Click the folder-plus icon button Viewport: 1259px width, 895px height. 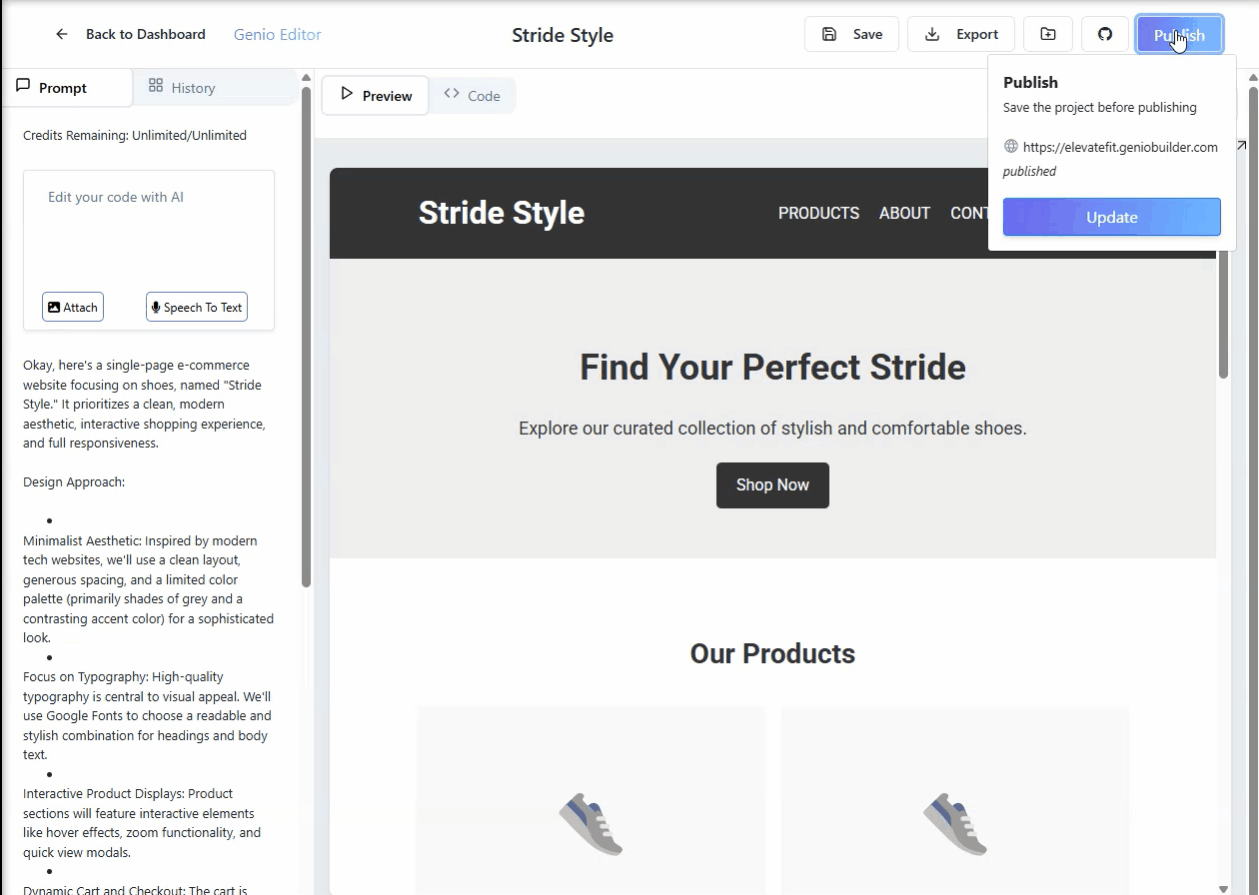coord(1048,34)
